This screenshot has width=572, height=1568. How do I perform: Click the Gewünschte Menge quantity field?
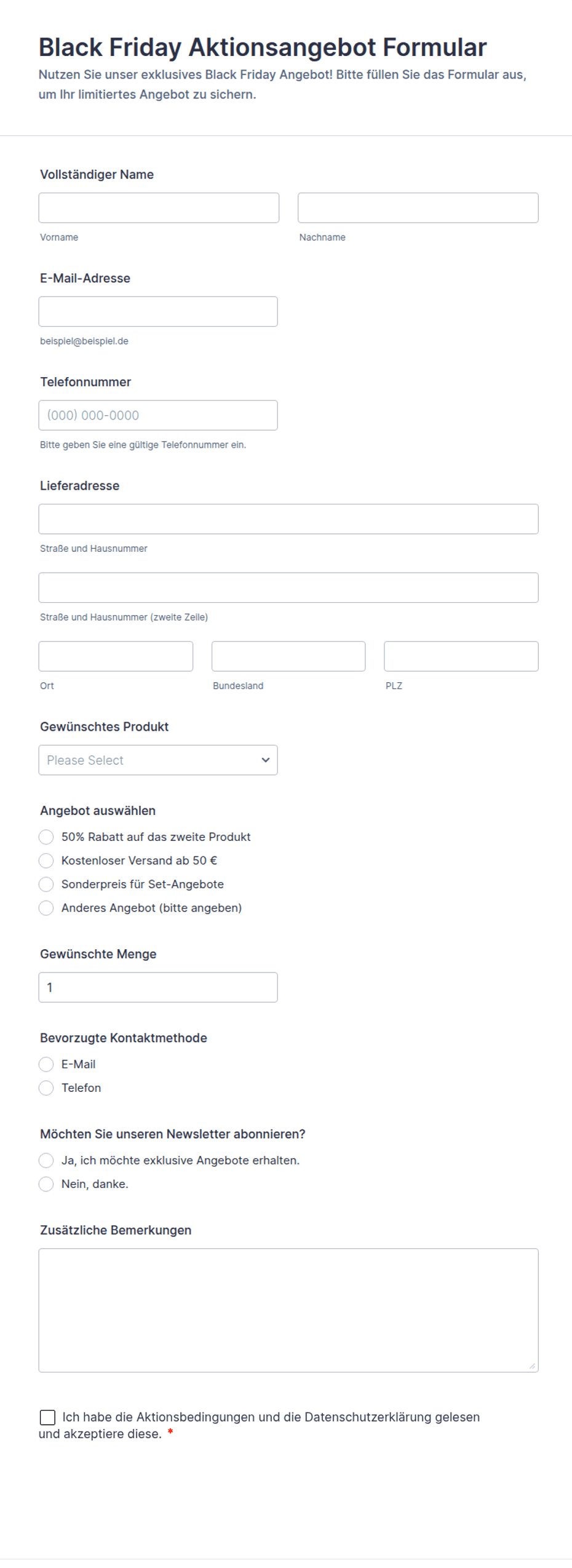point(158,987)
